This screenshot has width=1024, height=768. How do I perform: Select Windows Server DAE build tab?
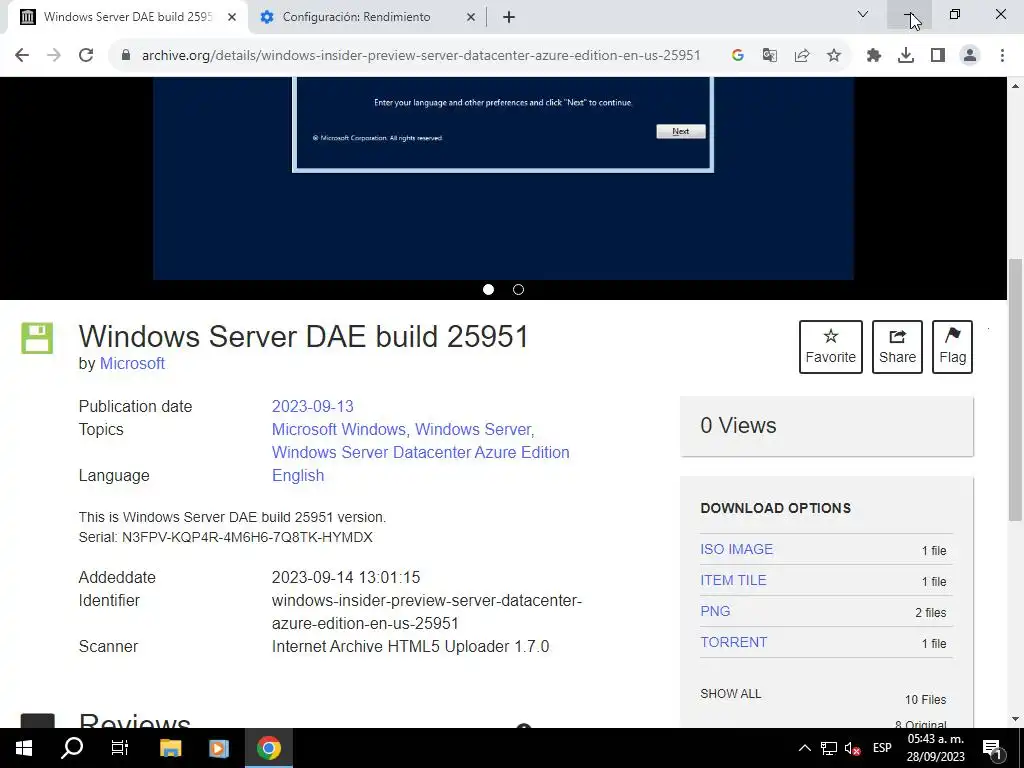point(127,17)
